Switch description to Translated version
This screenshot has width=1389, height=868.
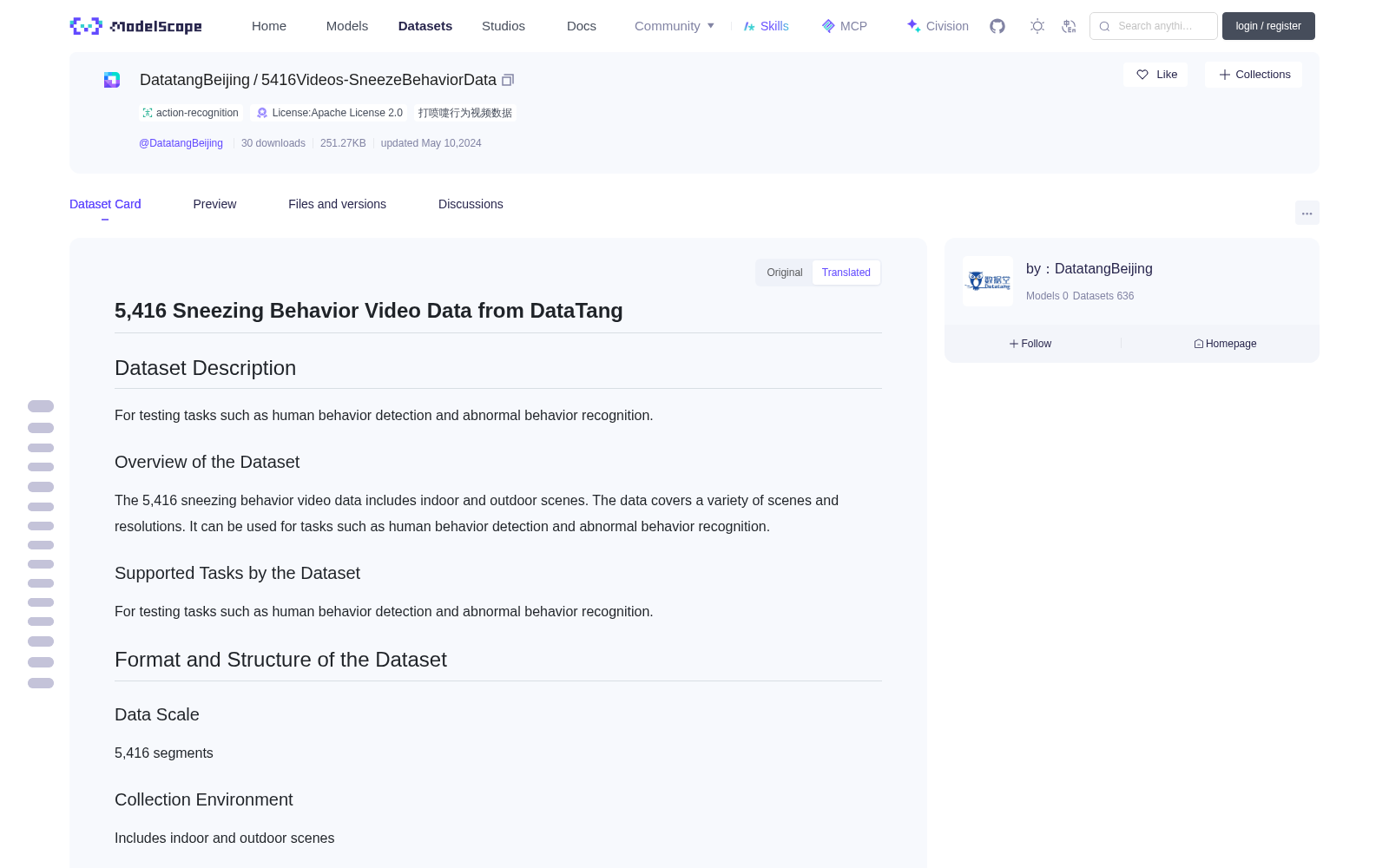[x=846, y=273]
